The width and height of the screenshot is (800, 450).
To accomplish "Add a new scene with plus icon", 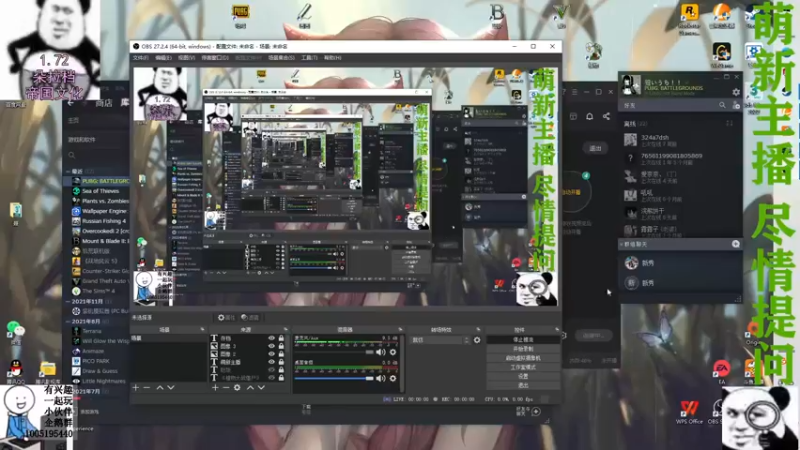I will point(136,388).
